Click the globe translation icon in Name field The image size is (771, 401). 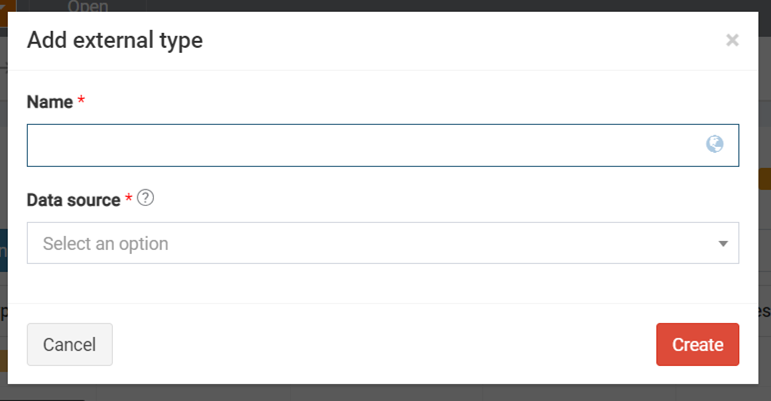click(x=714, y=144)
